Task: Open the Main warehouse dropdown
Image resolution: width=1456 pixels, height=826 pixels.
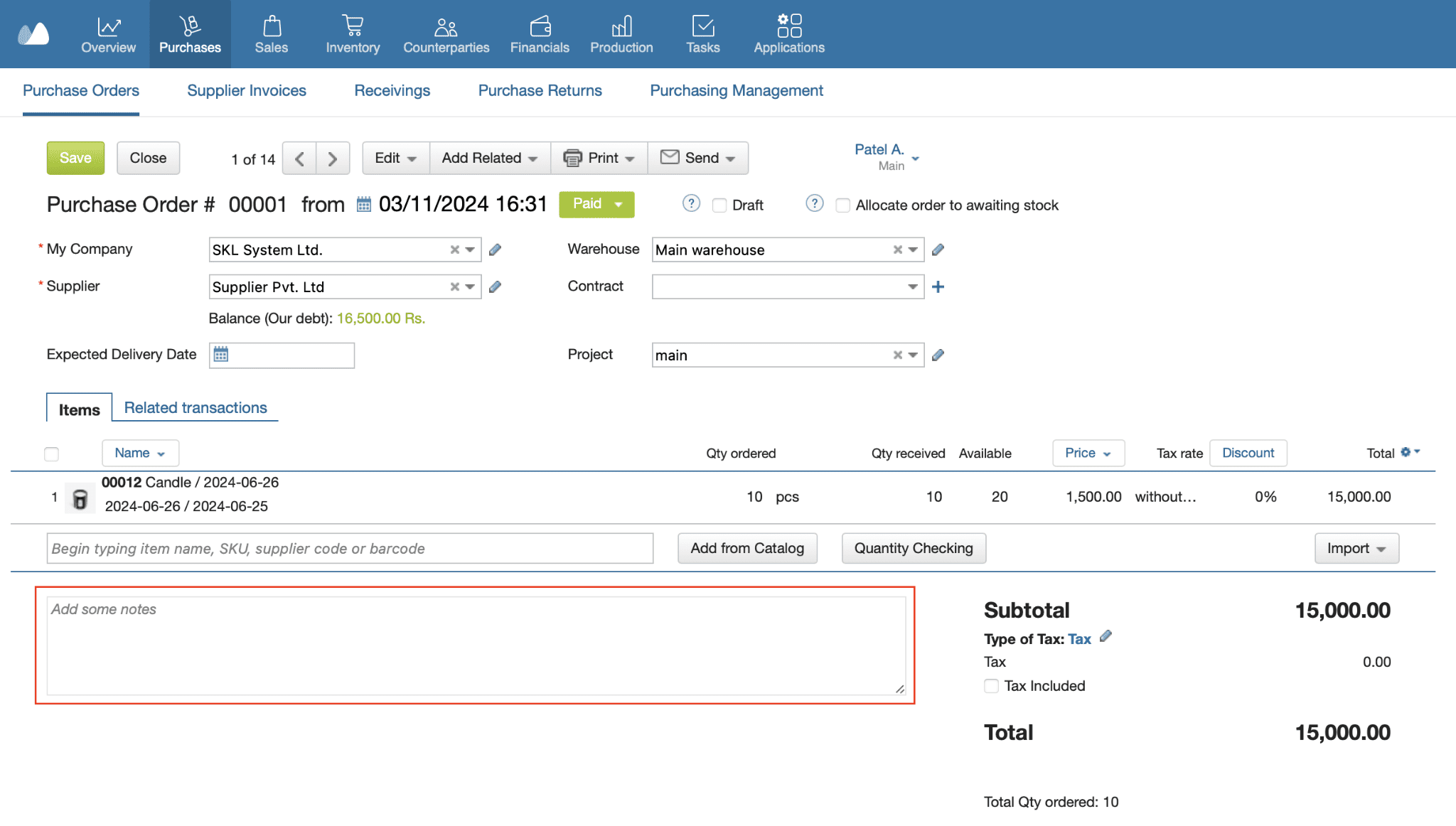Action: (x=912, y=250)
